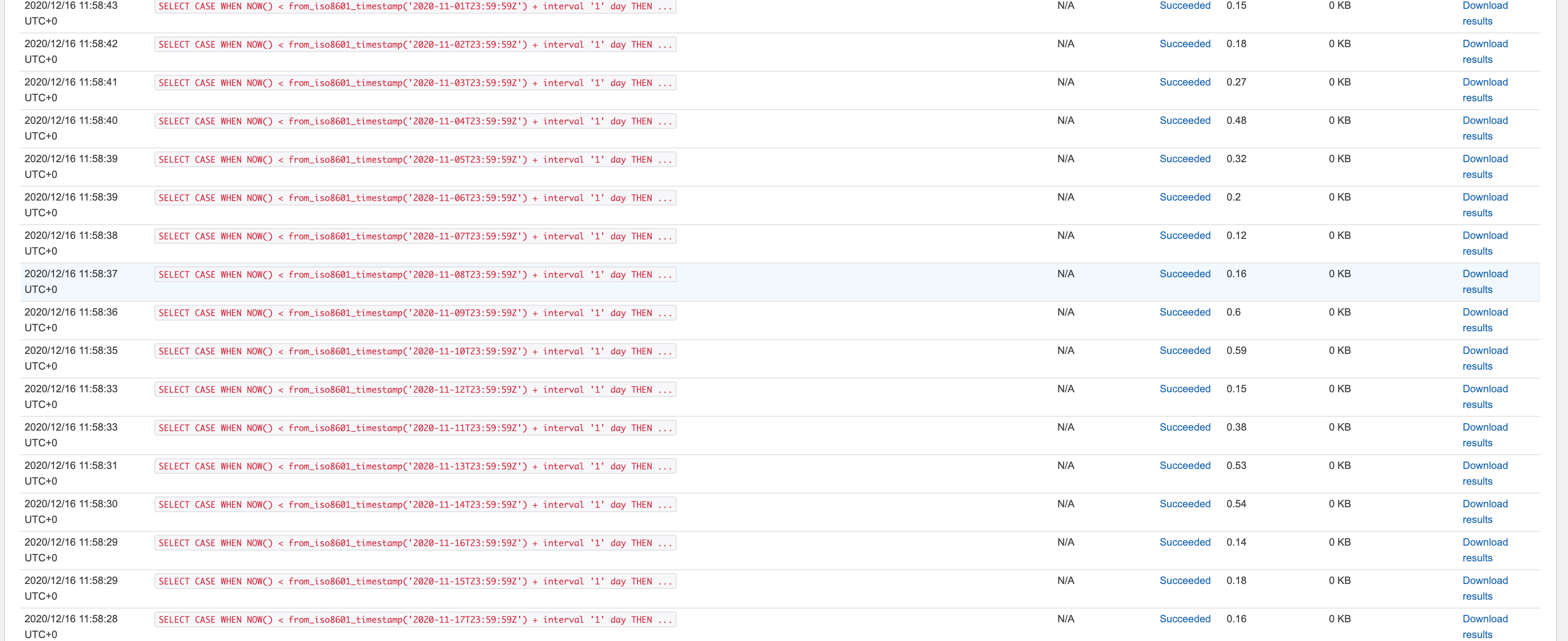Download results for the 11:58:36 query

(1484, 320)
